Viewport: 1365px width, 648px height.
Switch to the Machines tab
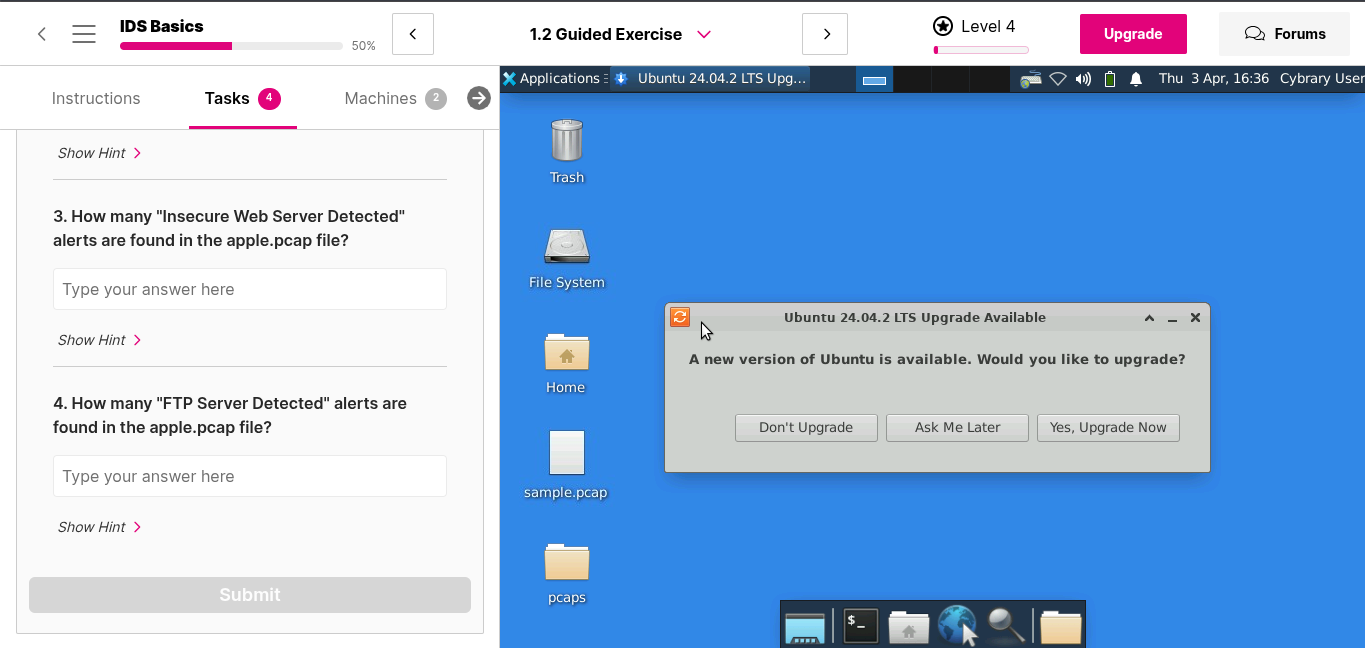380,98
